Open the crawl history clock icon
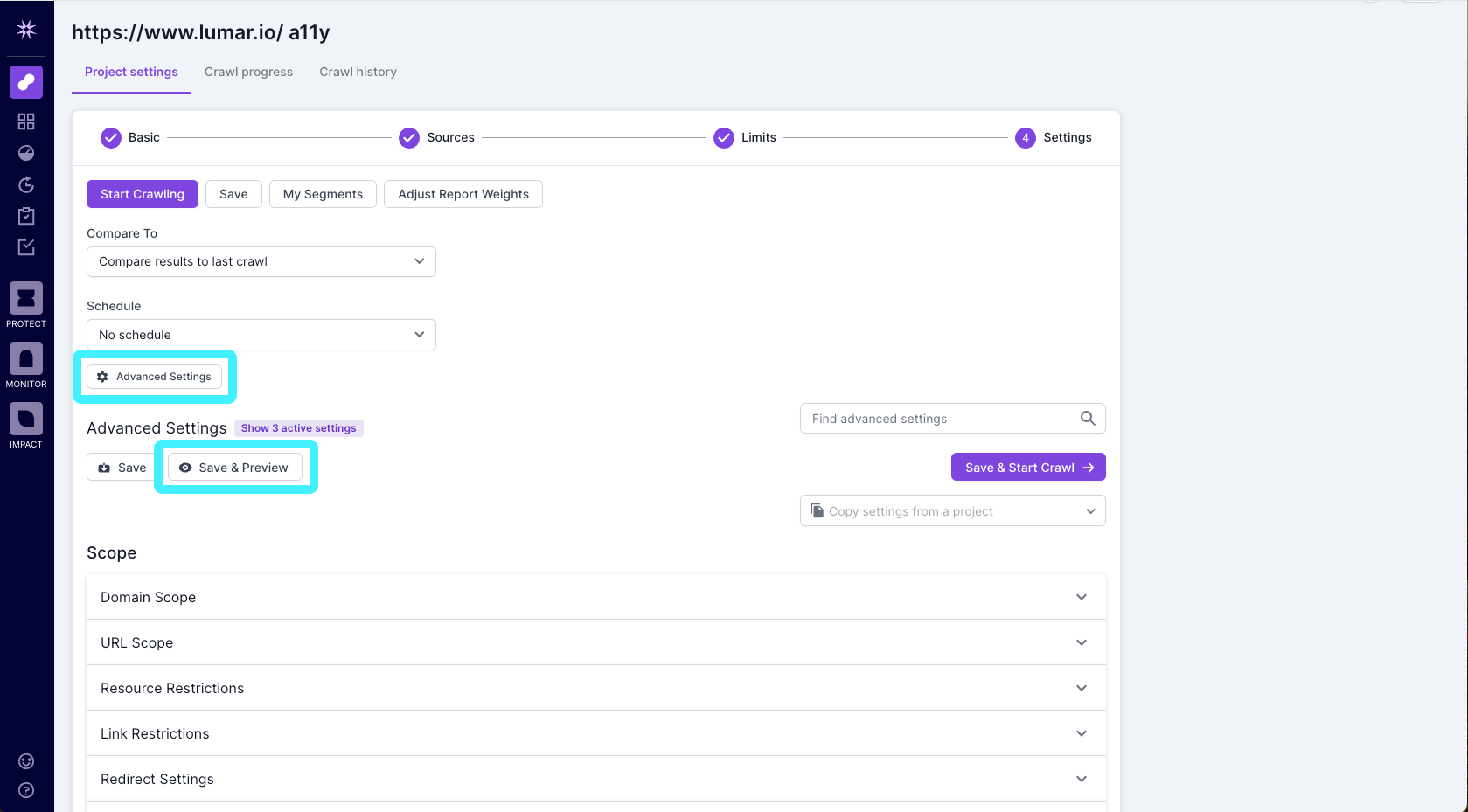 (x=25, y=184)
